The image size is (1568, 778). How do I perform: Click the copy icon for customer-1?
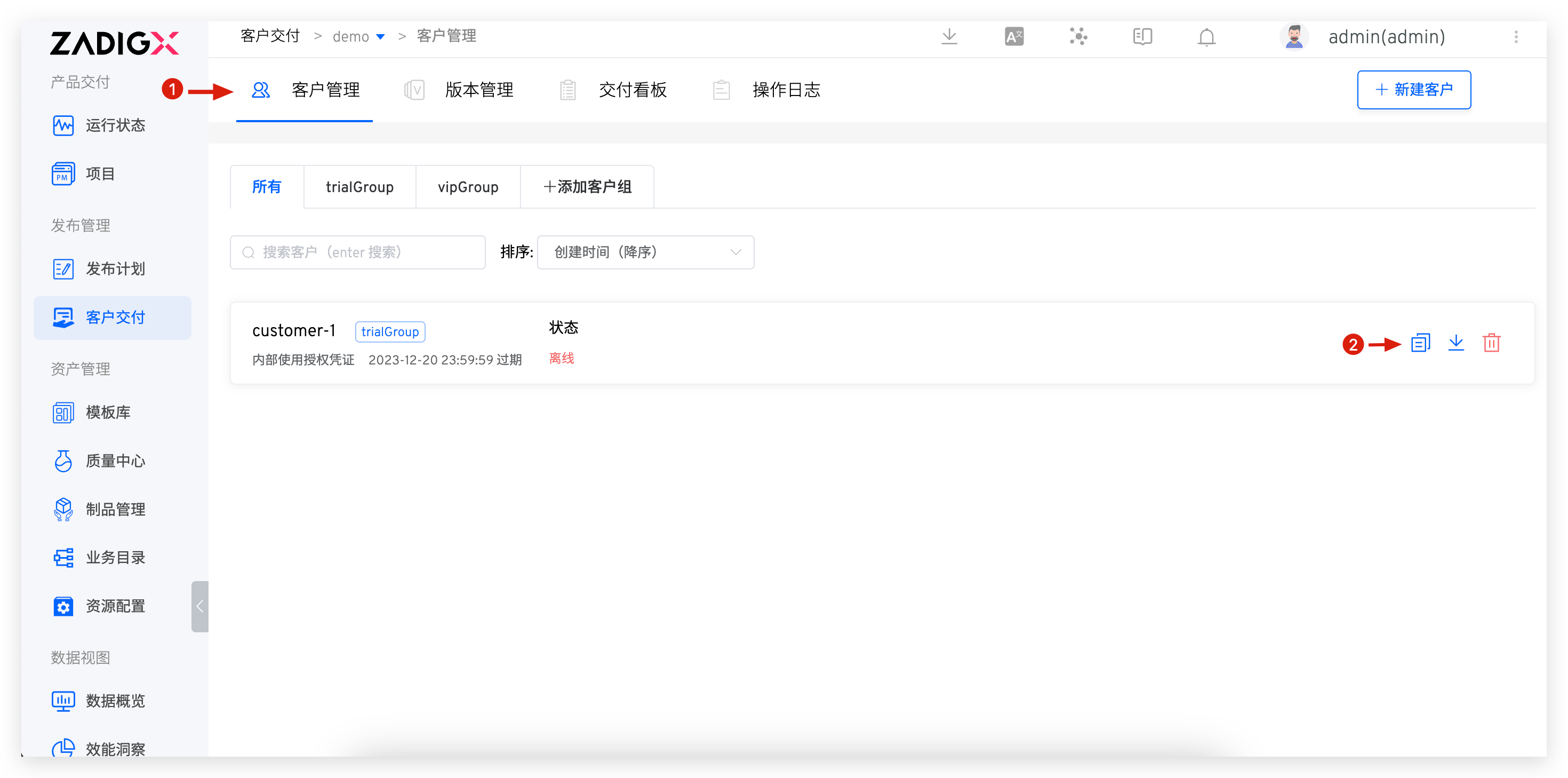pos(1420,343)
